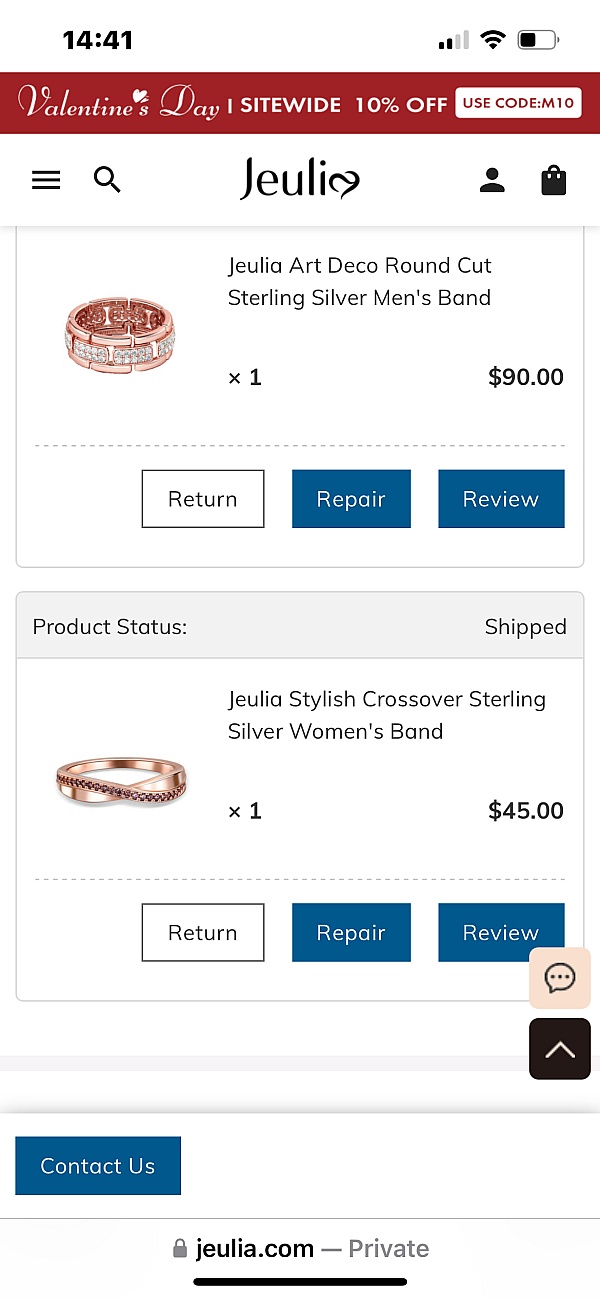600x1298 pixels.
Task: Review the Art Deco Men's Band
Action: (x=501, y=499)
